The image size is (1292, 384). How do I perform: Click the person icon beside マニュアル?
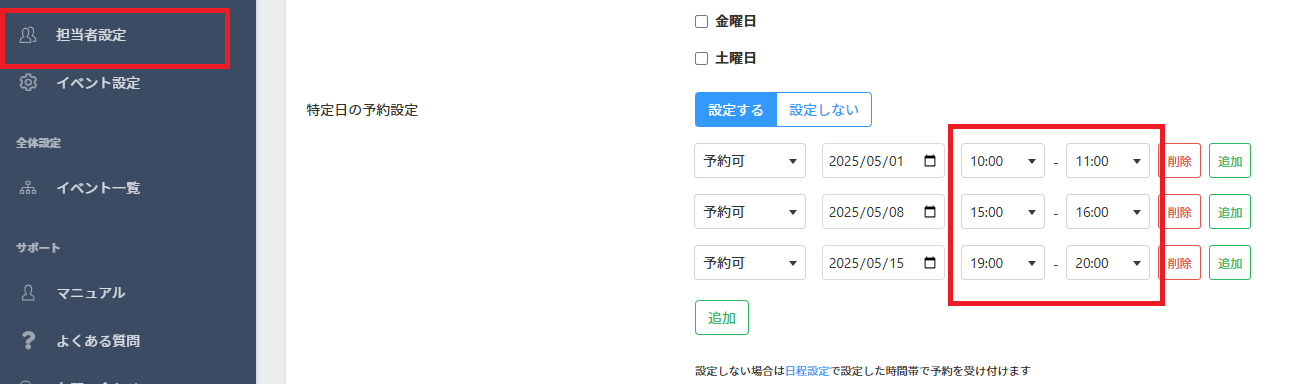28,293
